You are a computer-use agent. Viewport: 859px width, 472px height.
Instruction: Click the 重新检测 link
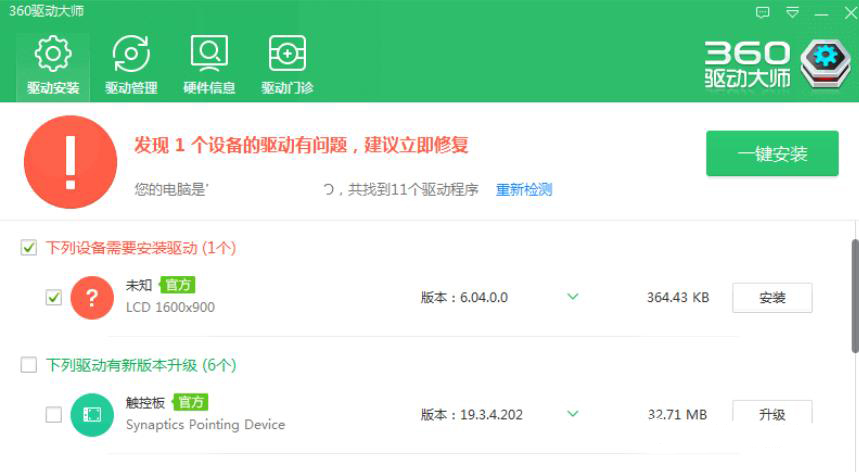click(x=524, y=190)
